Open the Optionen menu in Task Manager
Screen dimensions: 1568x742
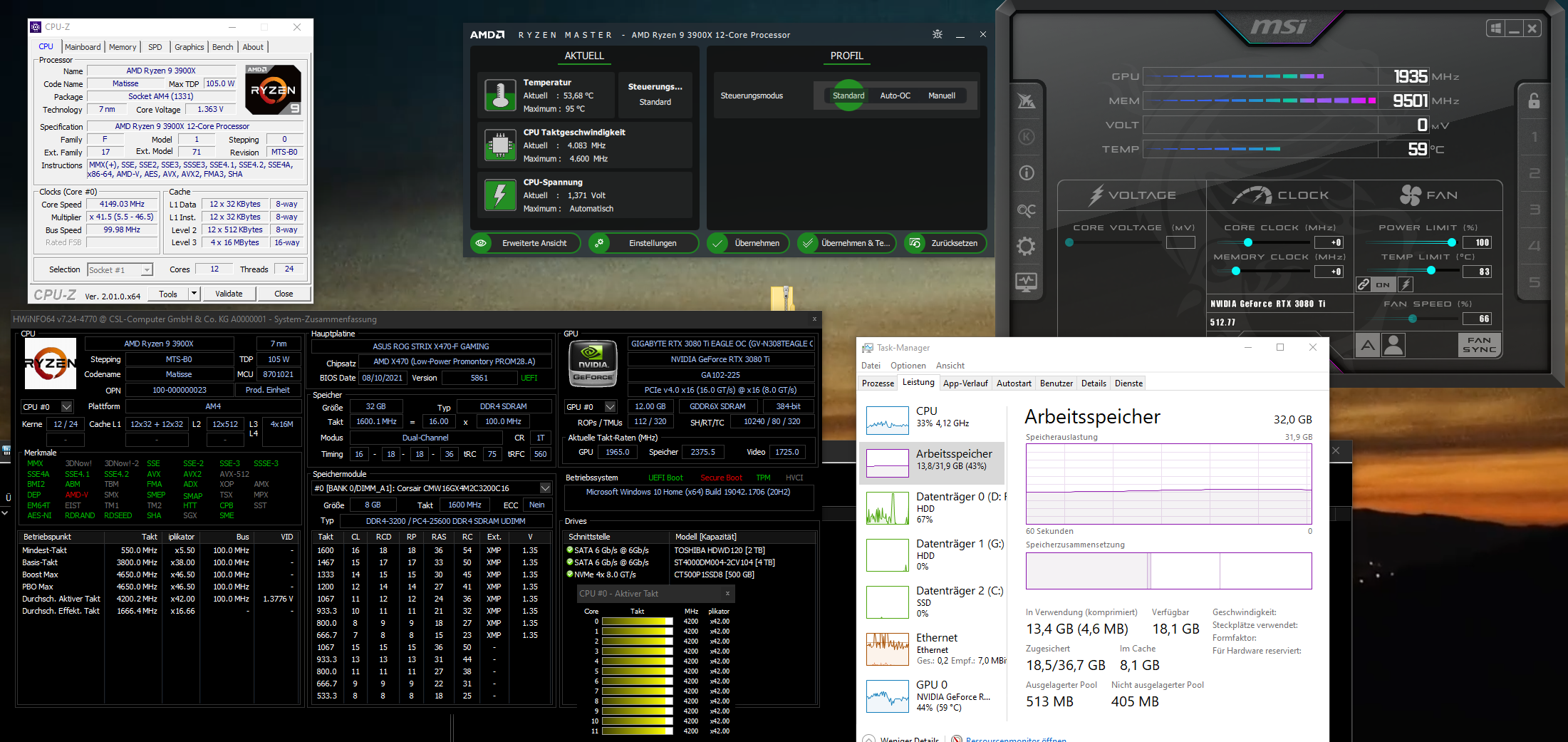(x=908, y=366)
